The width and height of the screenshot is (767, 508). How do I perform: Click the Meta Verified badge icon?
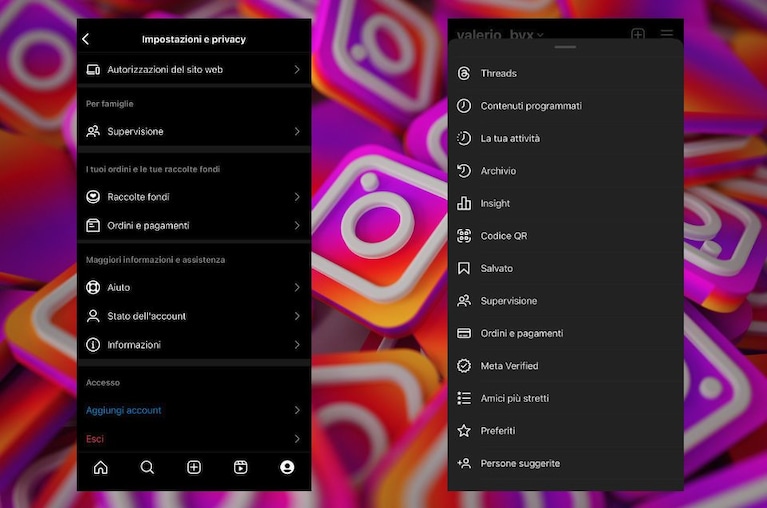(x=464, y=366)
